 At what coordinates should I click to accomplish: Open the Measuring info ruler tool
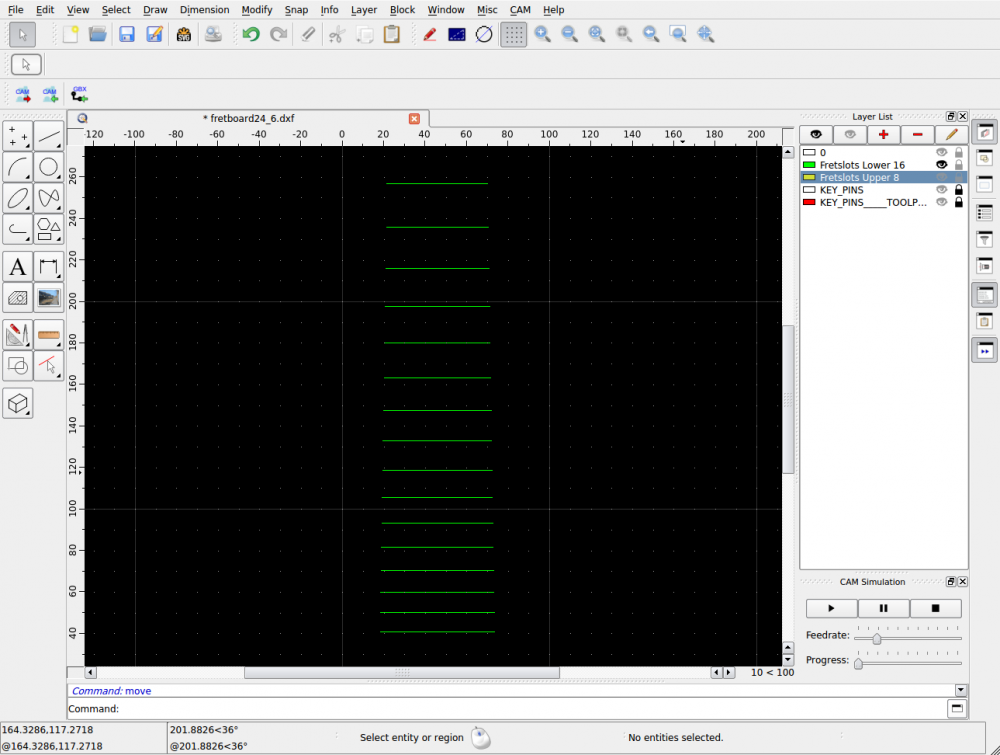tap(48, 335)
